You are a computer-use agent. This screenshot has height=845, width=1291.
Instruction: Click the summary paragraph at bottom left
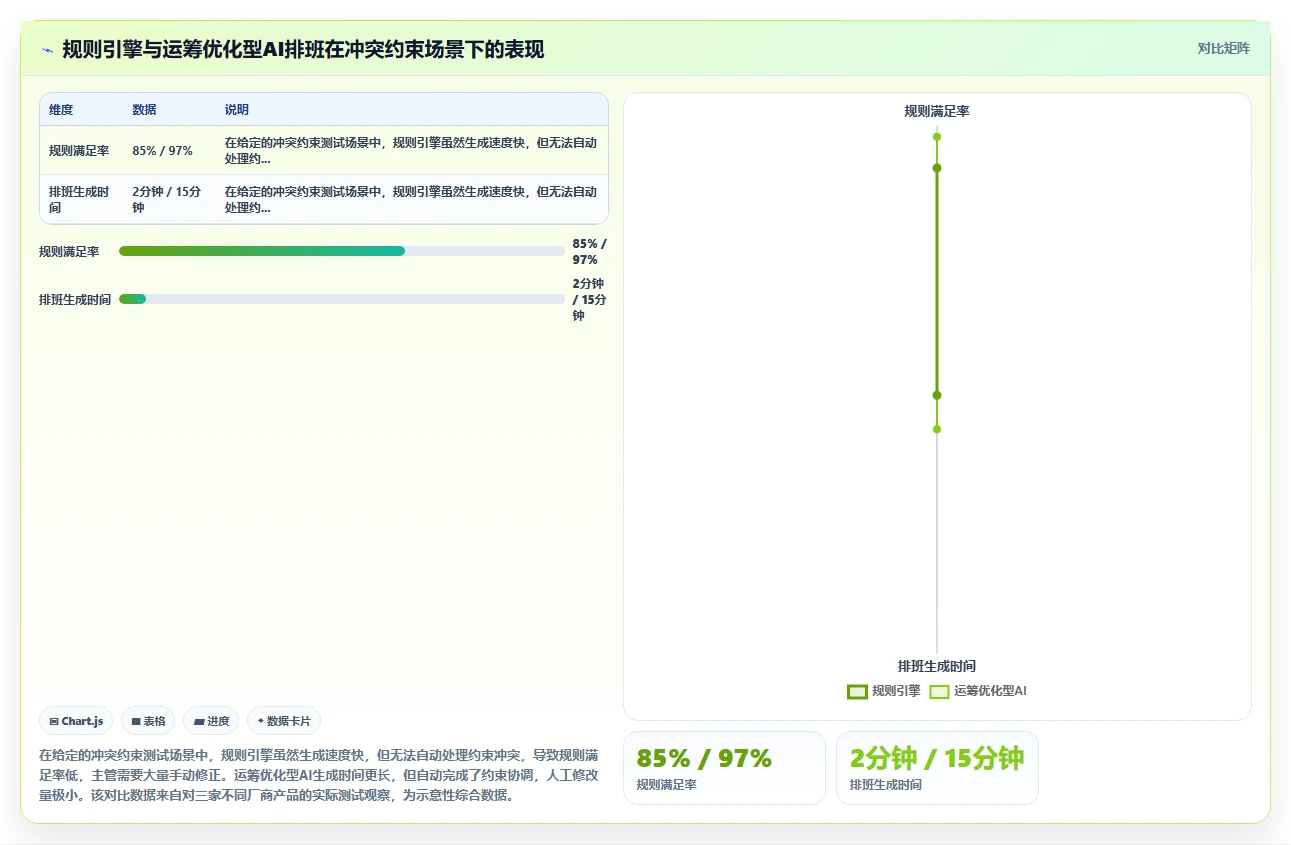[x=319, y=775]
